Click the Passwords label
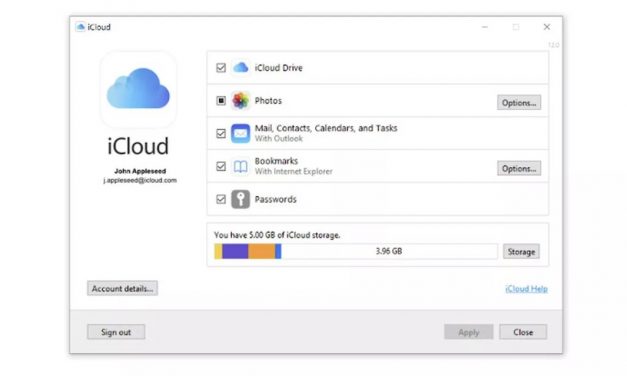The image size is (627, 376). pyautogui.click(x=276, y=199)
